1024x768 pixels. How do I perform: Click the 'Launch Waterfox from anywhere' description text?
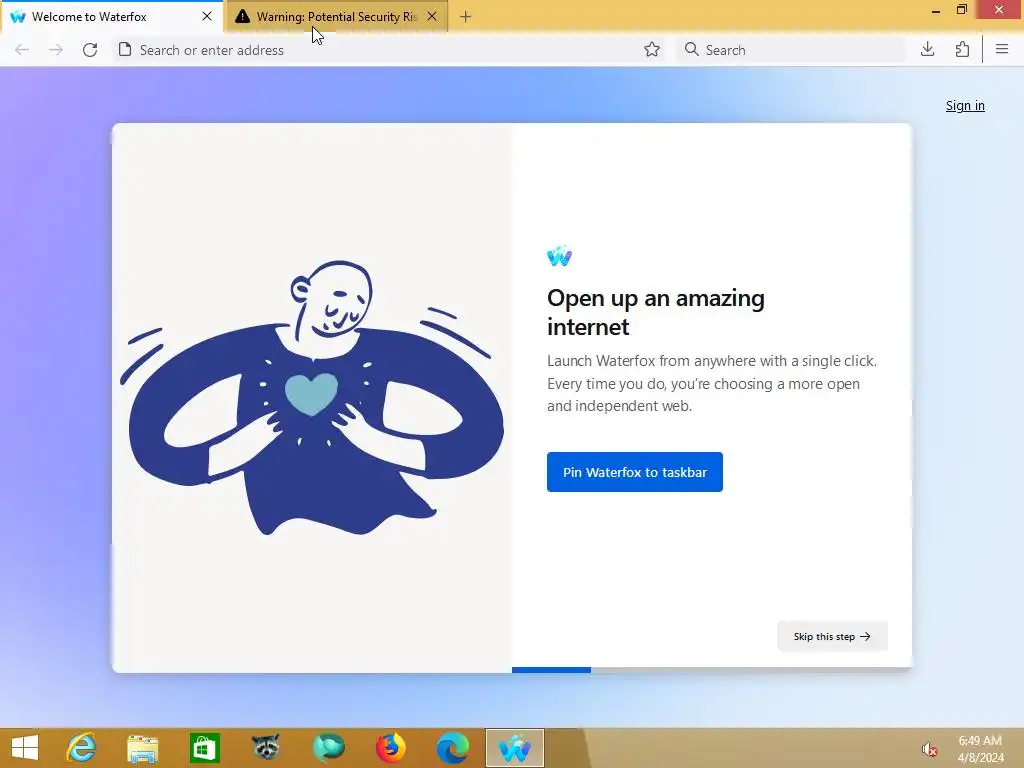(x=712, y=383)
